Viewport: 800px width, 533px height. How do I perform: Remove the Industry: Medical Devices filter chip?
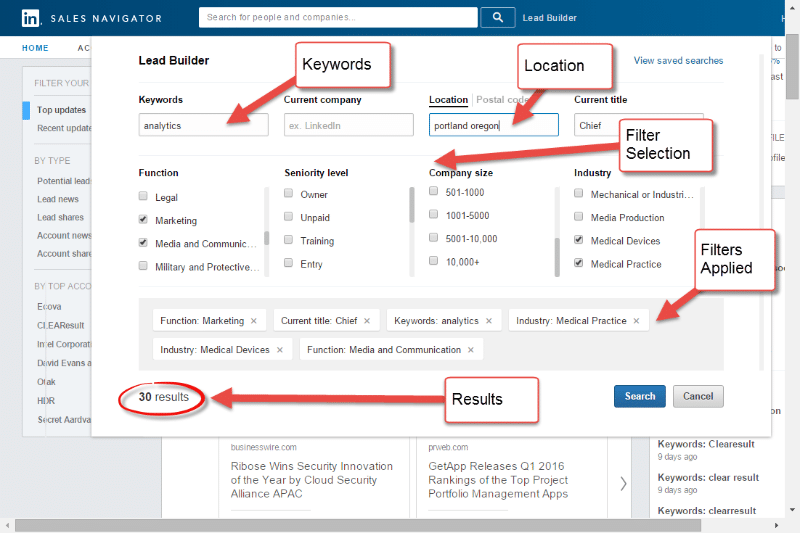280,350
